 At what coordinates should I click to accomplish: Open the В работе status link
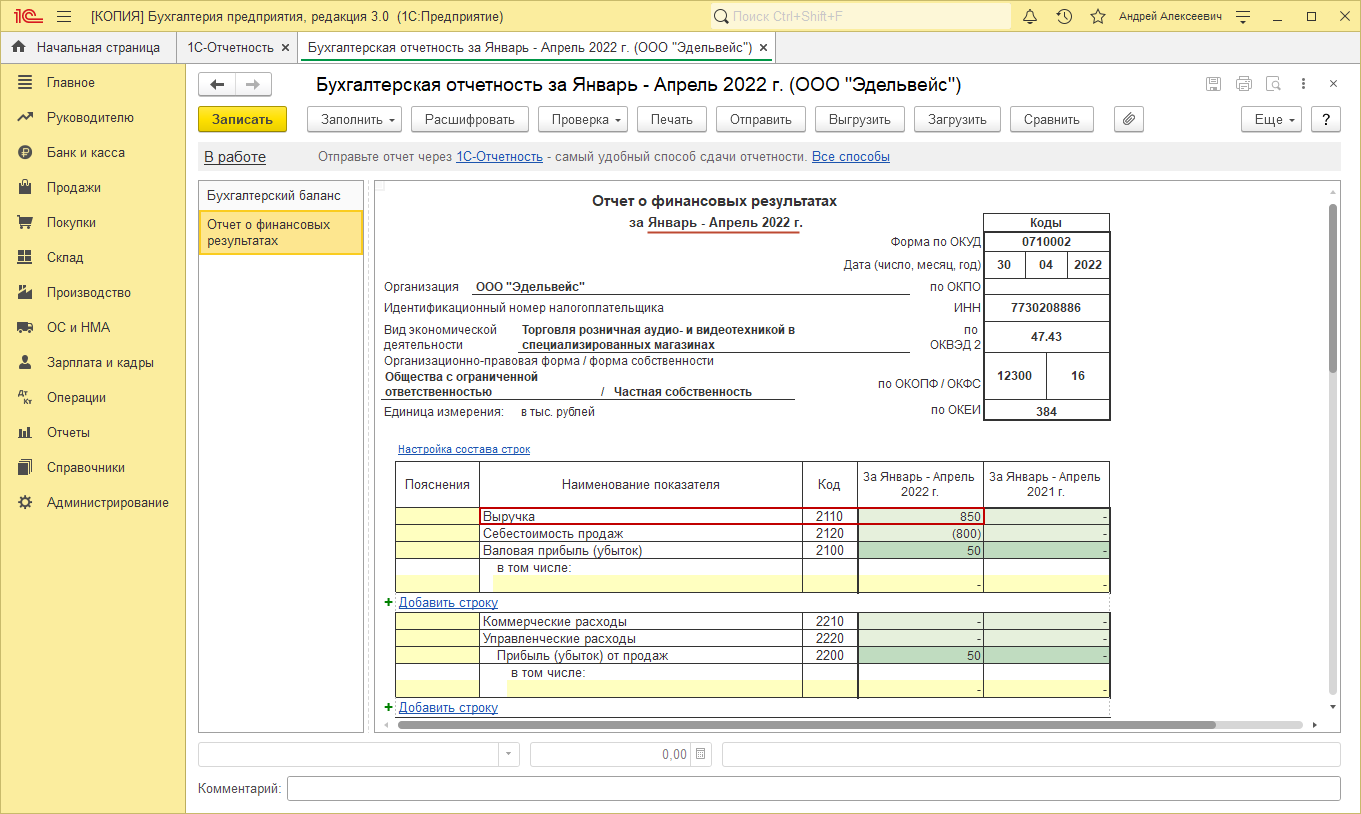[235, 157]
